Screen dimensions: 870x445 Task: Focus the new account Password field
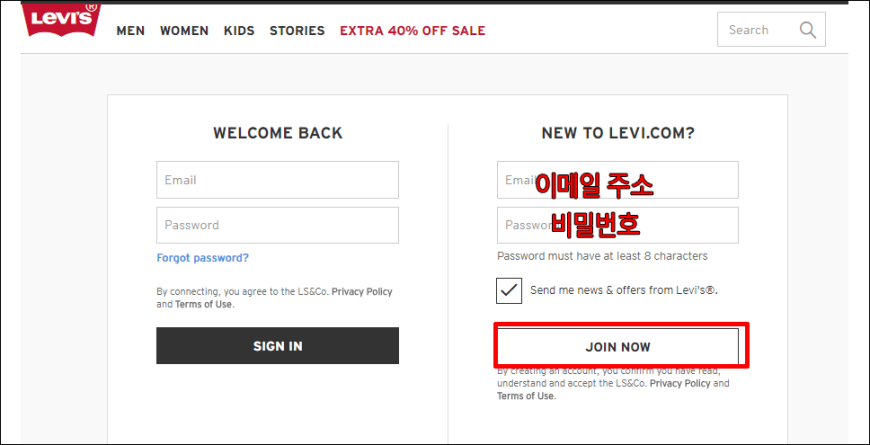618,225
